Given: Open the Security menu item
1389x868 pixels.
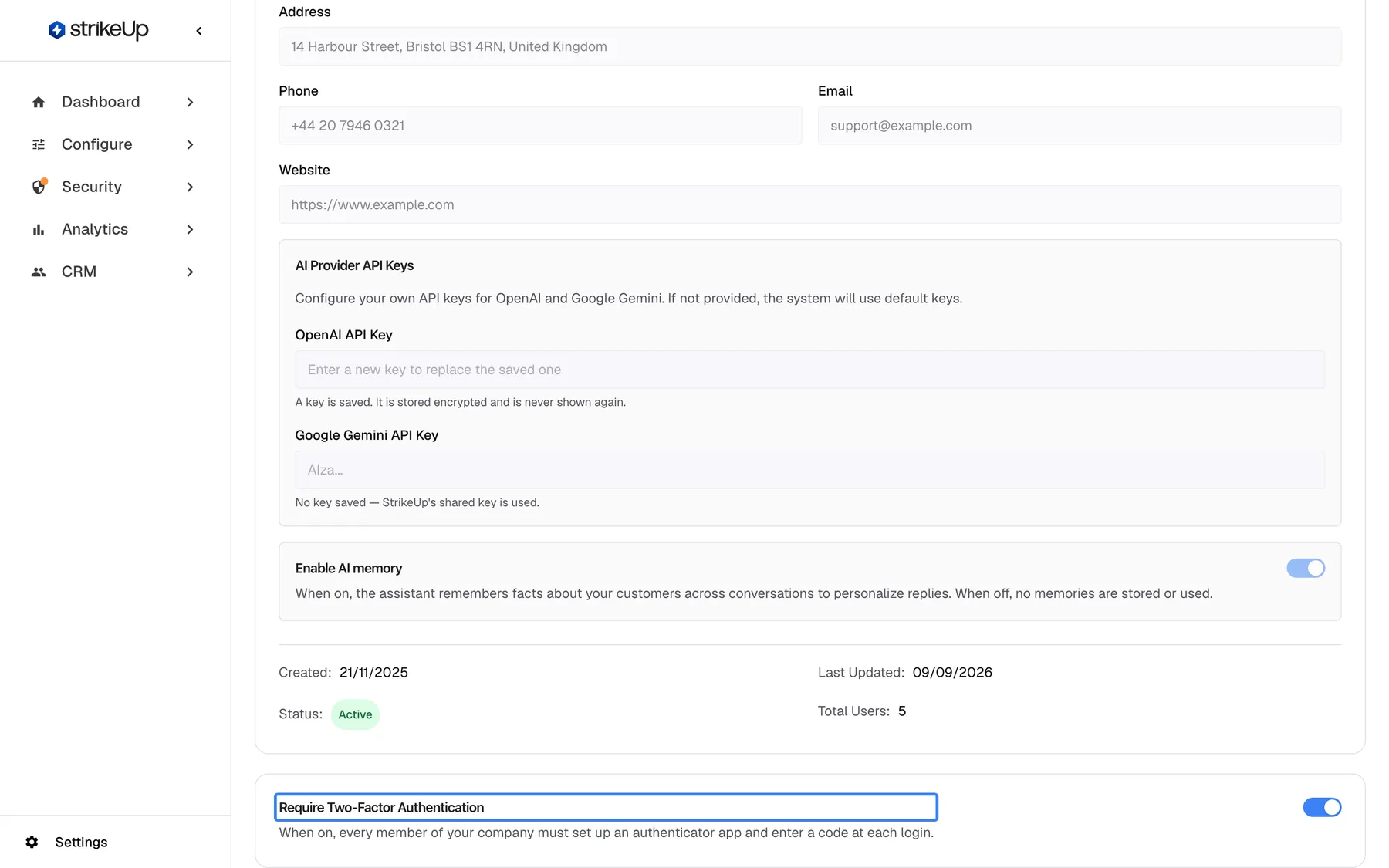Looking at the screenshot, I should point(115,187).
